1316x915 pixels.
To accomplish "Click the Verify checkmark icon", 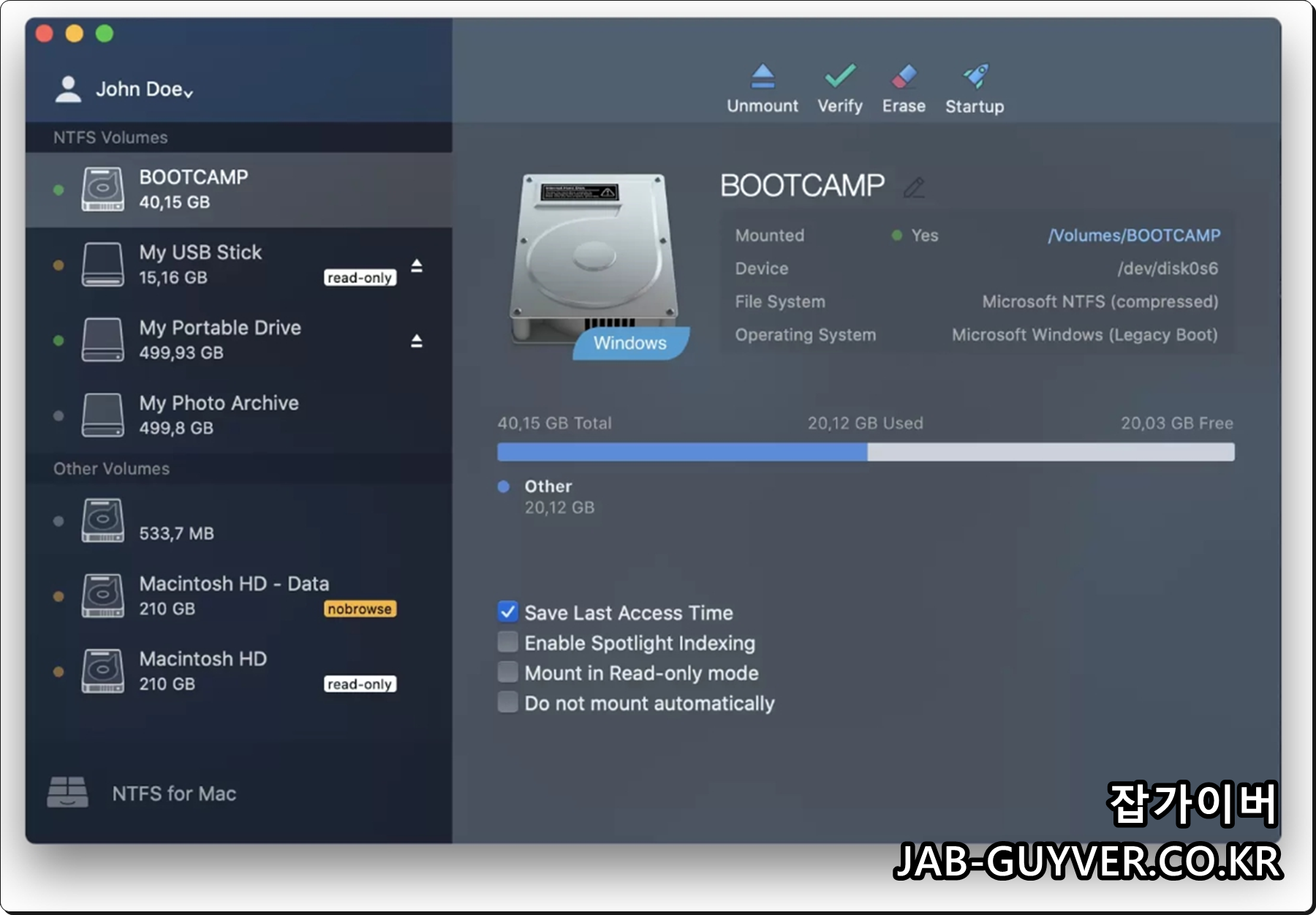I will (840, 75).
